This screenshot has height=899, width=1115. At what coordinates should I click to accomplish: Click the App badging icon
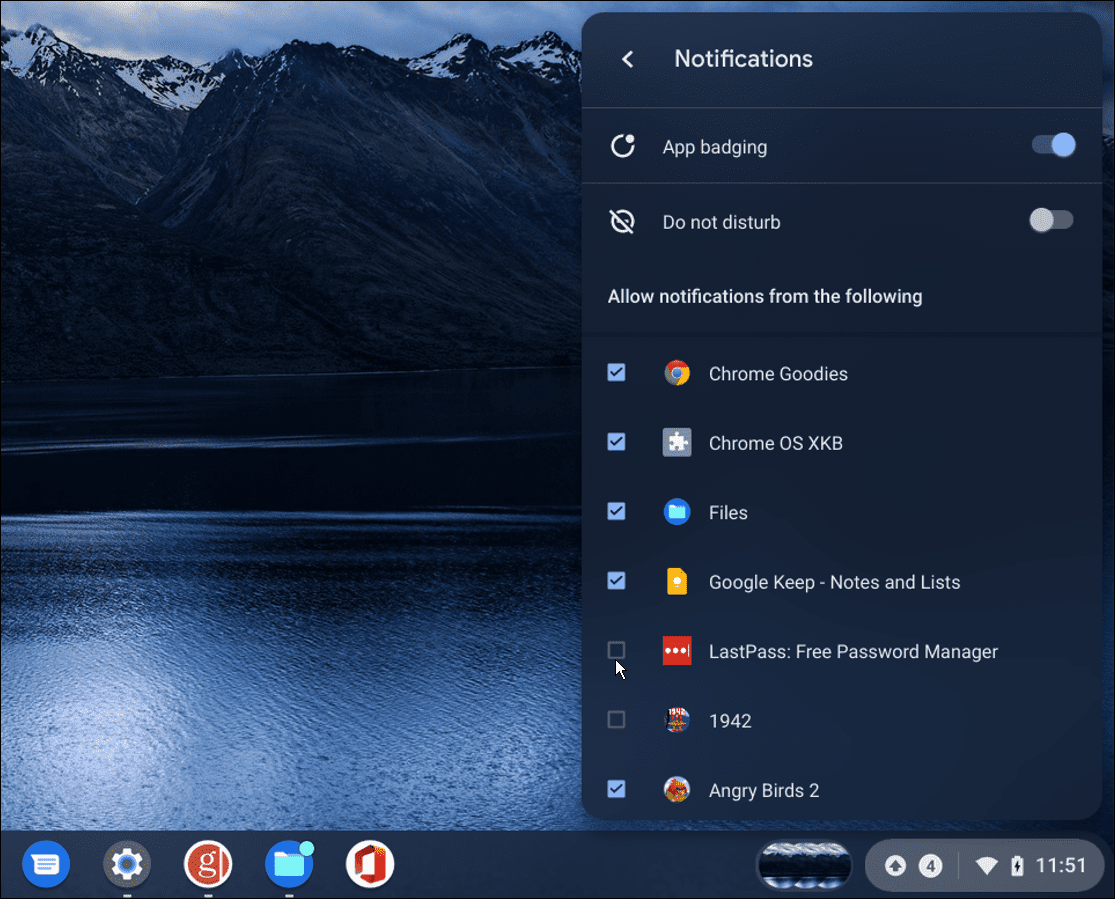[623, 146]
